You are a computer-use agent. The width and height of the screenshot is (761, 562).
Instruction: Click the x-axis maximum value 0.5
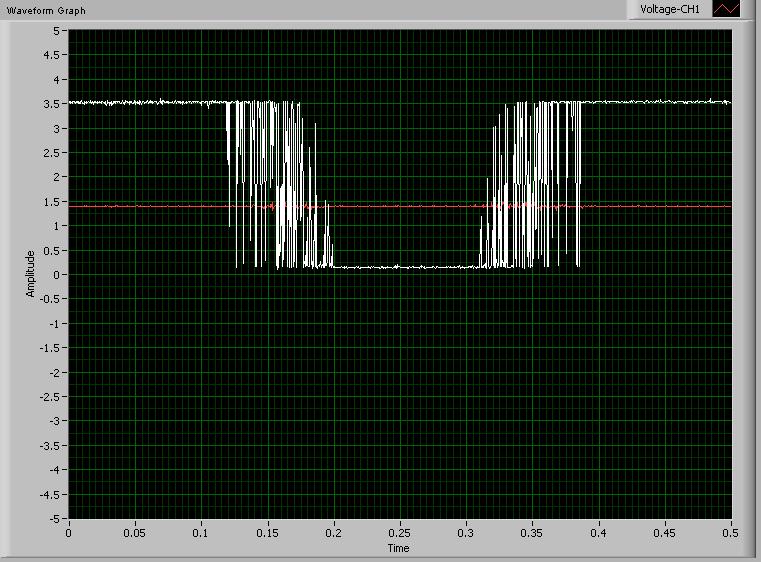[x=731, y=533]
